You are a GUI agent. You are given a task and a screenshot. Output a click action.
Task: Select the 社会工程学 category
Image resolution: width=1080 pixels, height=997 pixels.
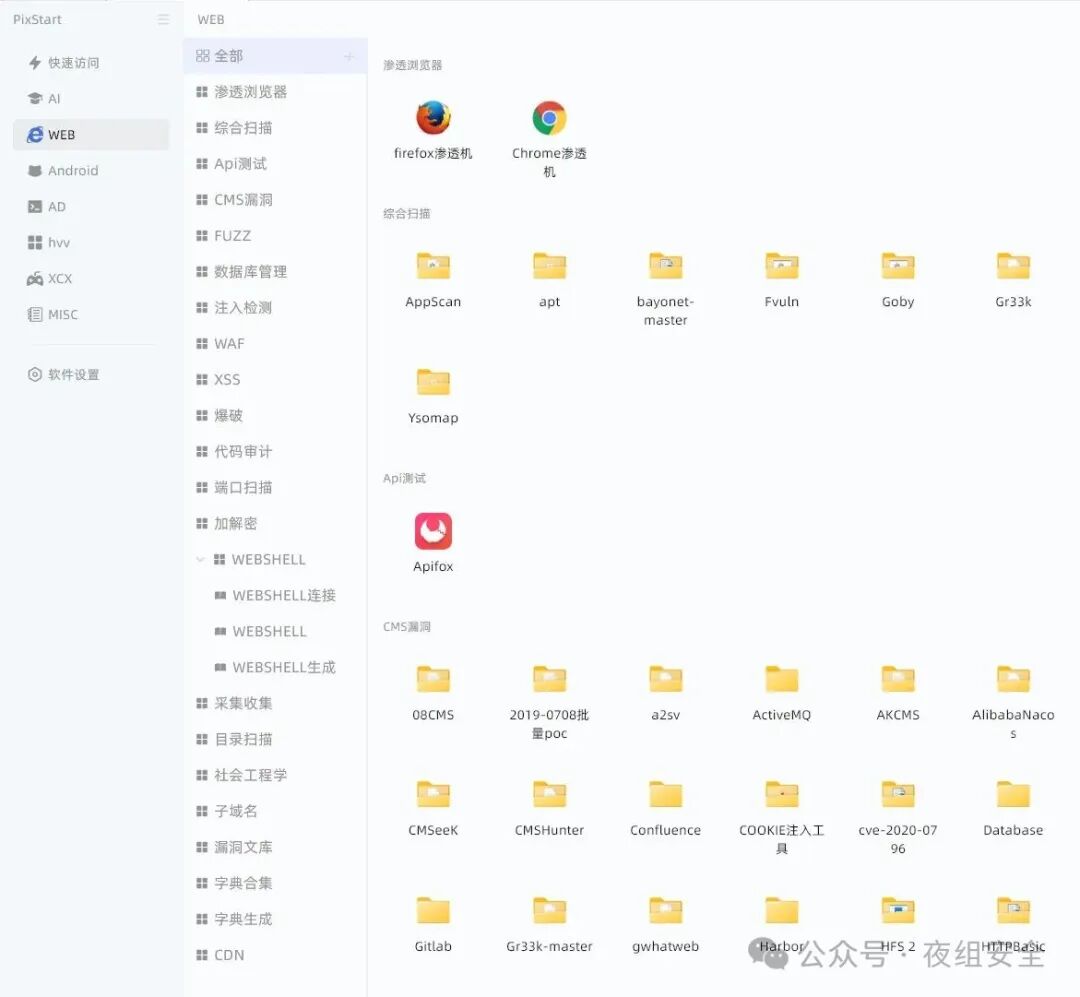click(x=276, y=775)
